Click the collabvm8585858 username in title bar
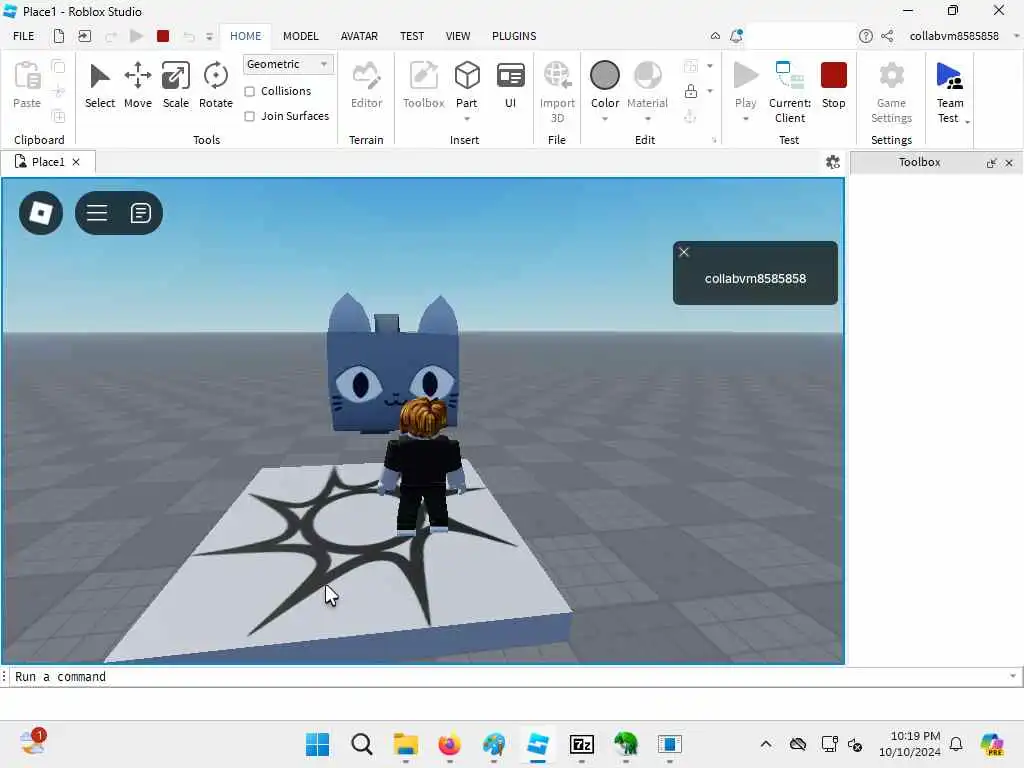Screen dimensions: 1024x768 tap(953, 36)
